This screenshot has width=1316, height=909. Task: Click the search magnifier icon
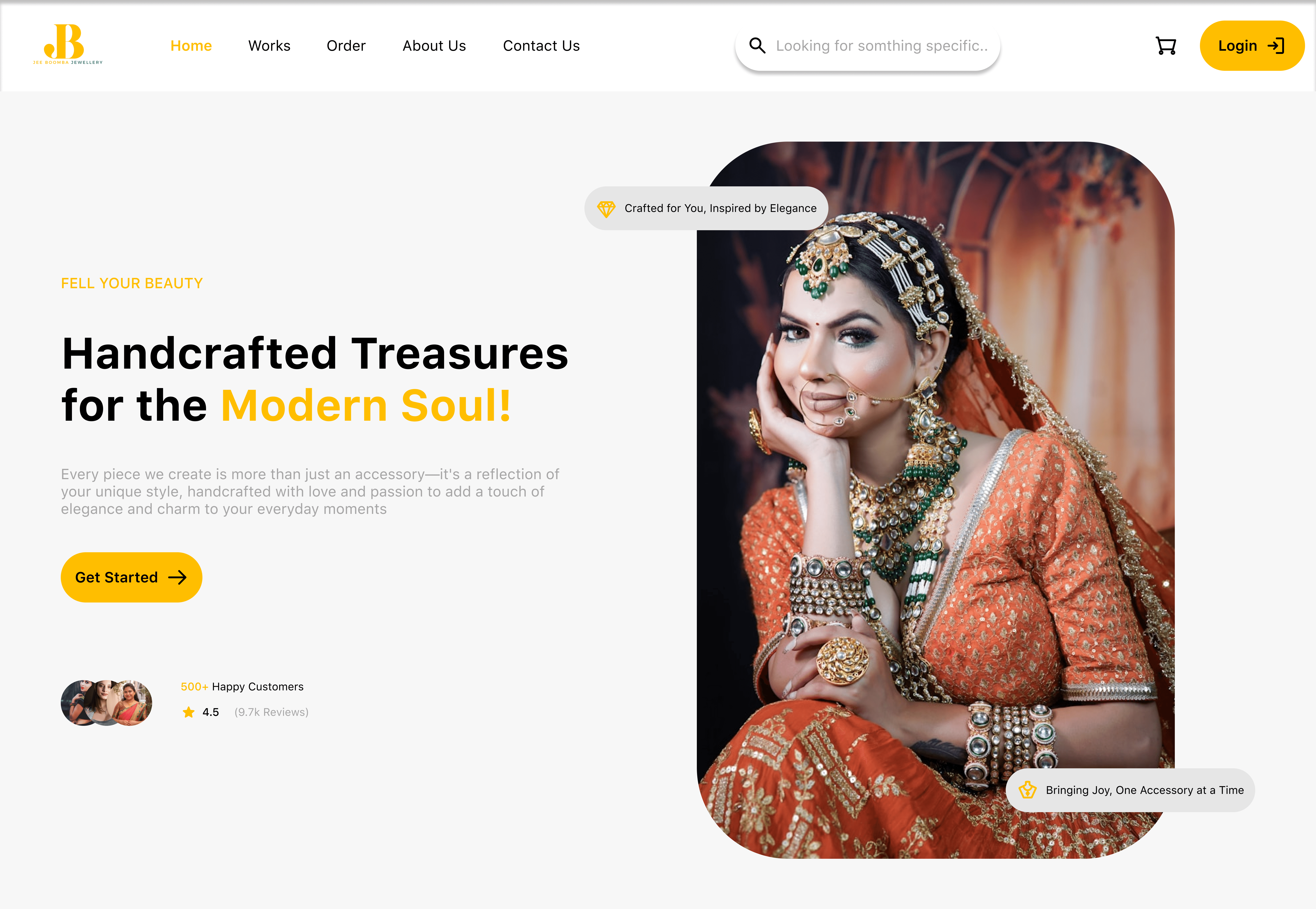click(x=756, y=45)
